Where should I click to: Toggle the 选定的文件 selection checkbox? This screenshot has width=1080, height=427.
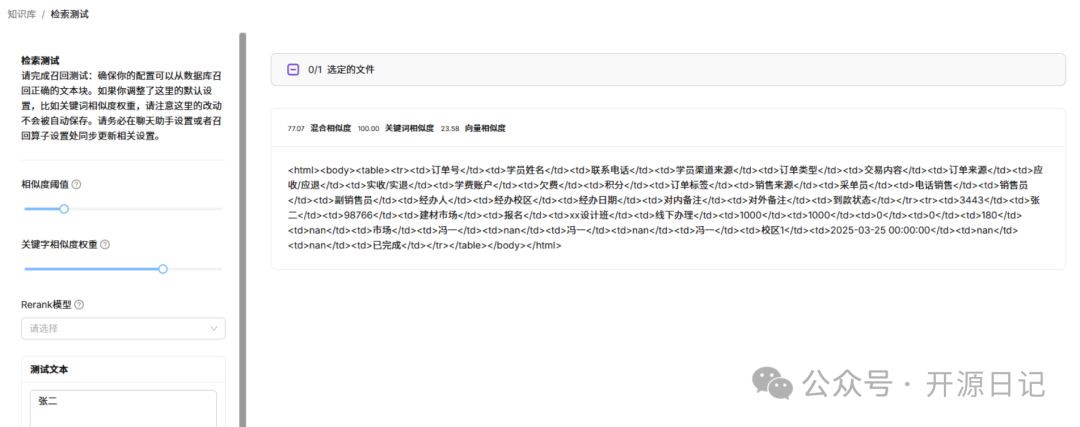coord(293,70)
